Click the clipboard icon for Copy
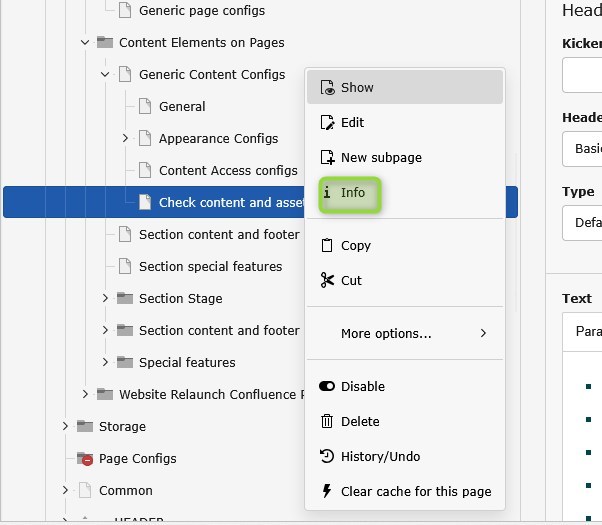The width and height of the screenshot is (602, 525). point(326,245)
